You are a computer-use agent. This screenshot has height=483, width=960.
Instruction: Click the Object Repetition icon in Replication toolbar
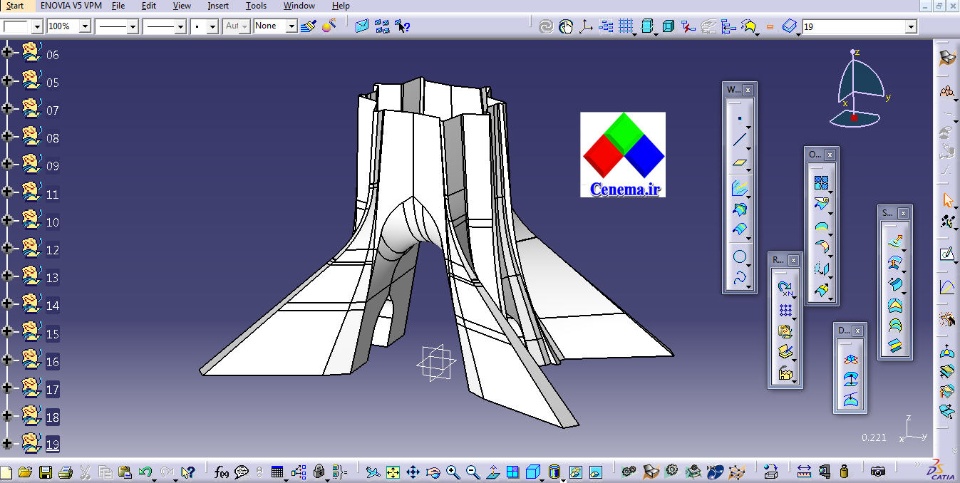[785, 288]
